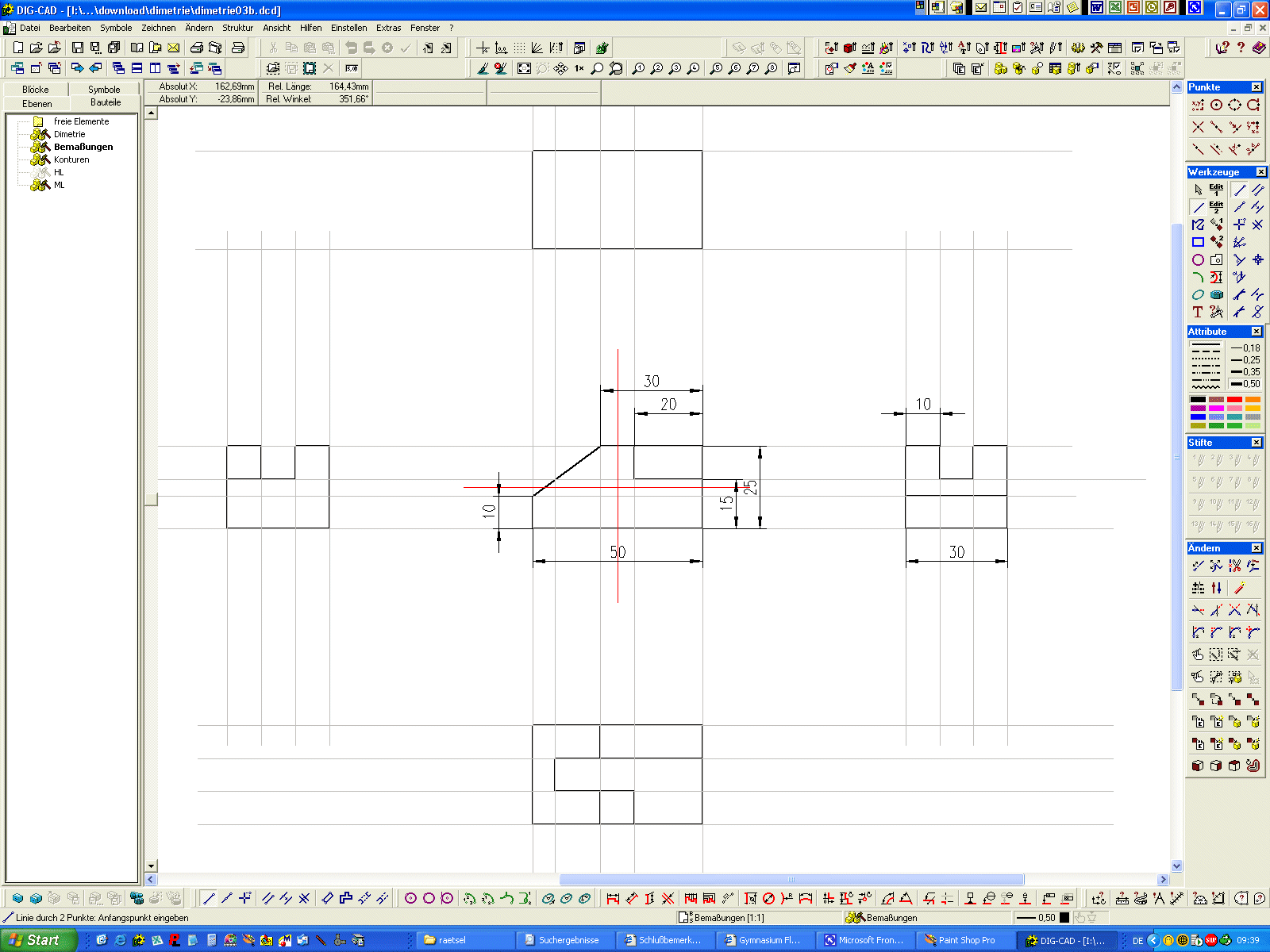Click the open file folder icon
Image resolution: width=1270 pixels, height=952 pixels.
pos(36,48)
